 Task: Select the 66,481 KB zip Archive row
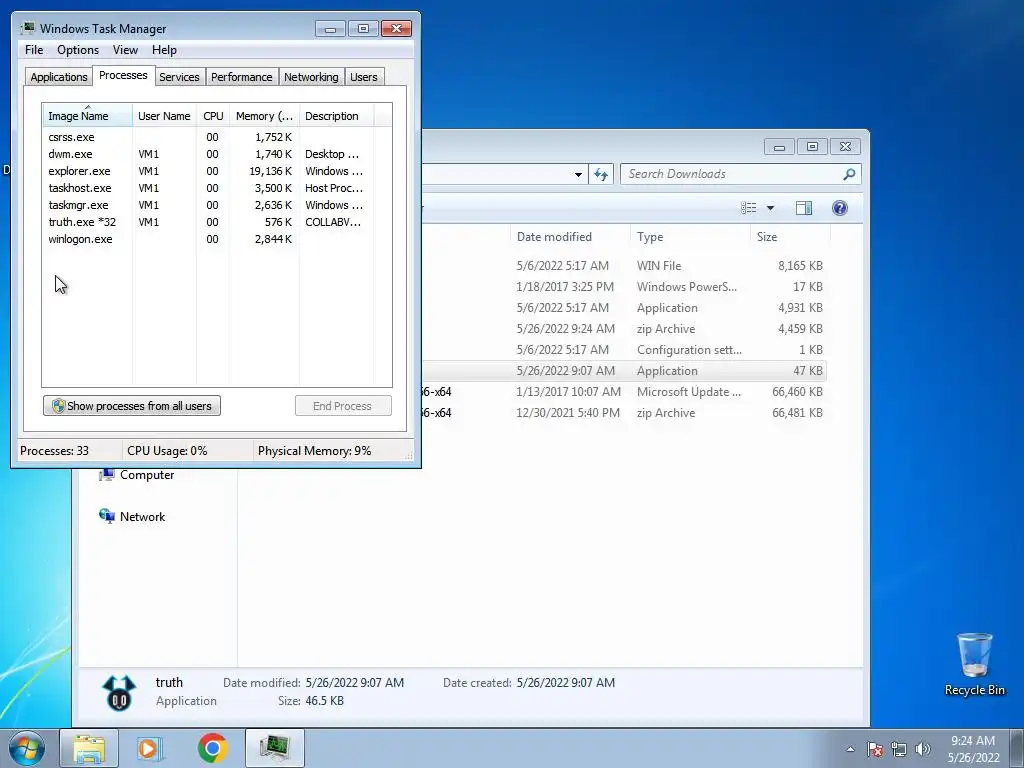(x=624, y=413)
